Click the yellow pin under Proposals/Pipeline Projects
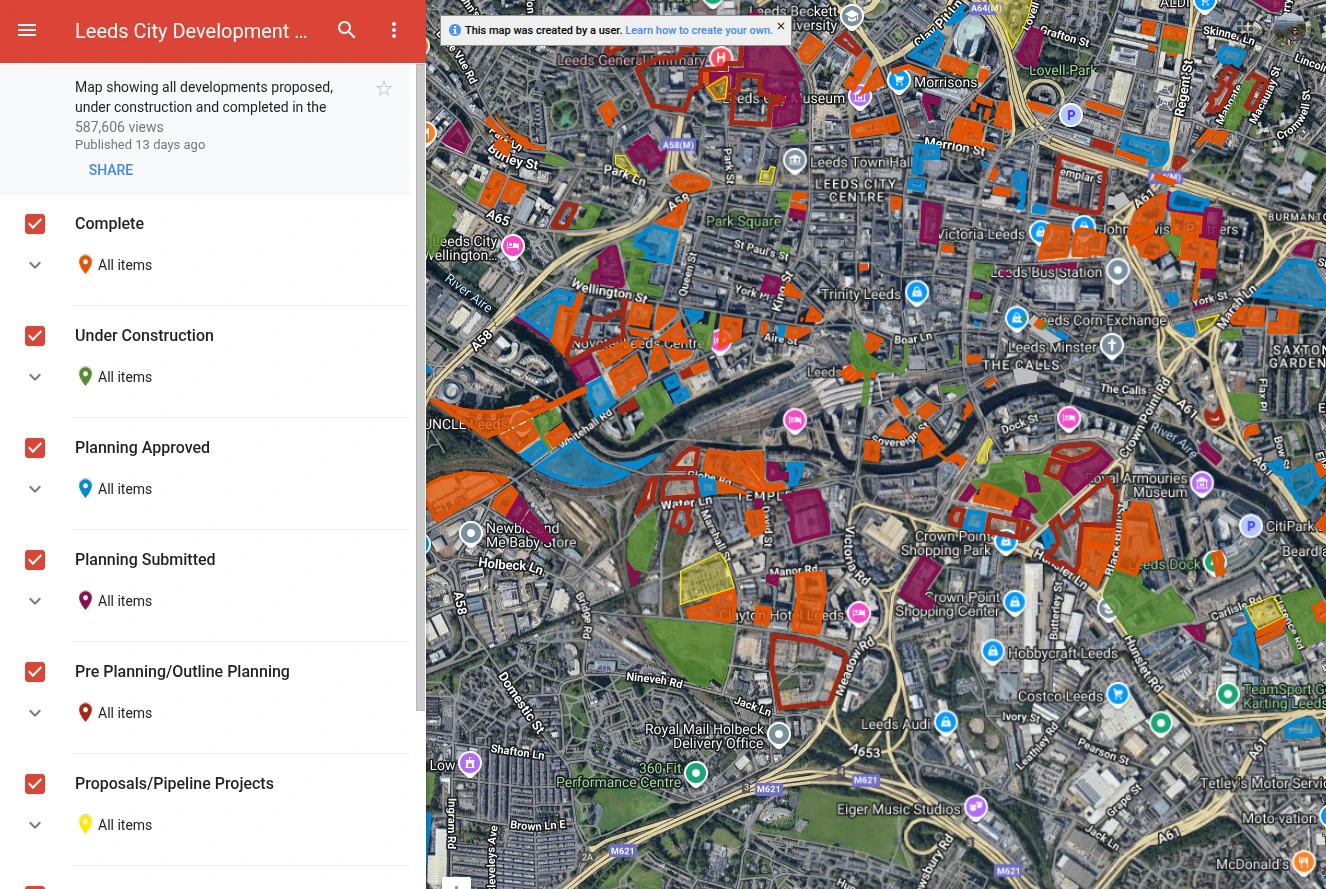Image resolution: width=1326 pixels, height=889 pixels. click(85, 825)
